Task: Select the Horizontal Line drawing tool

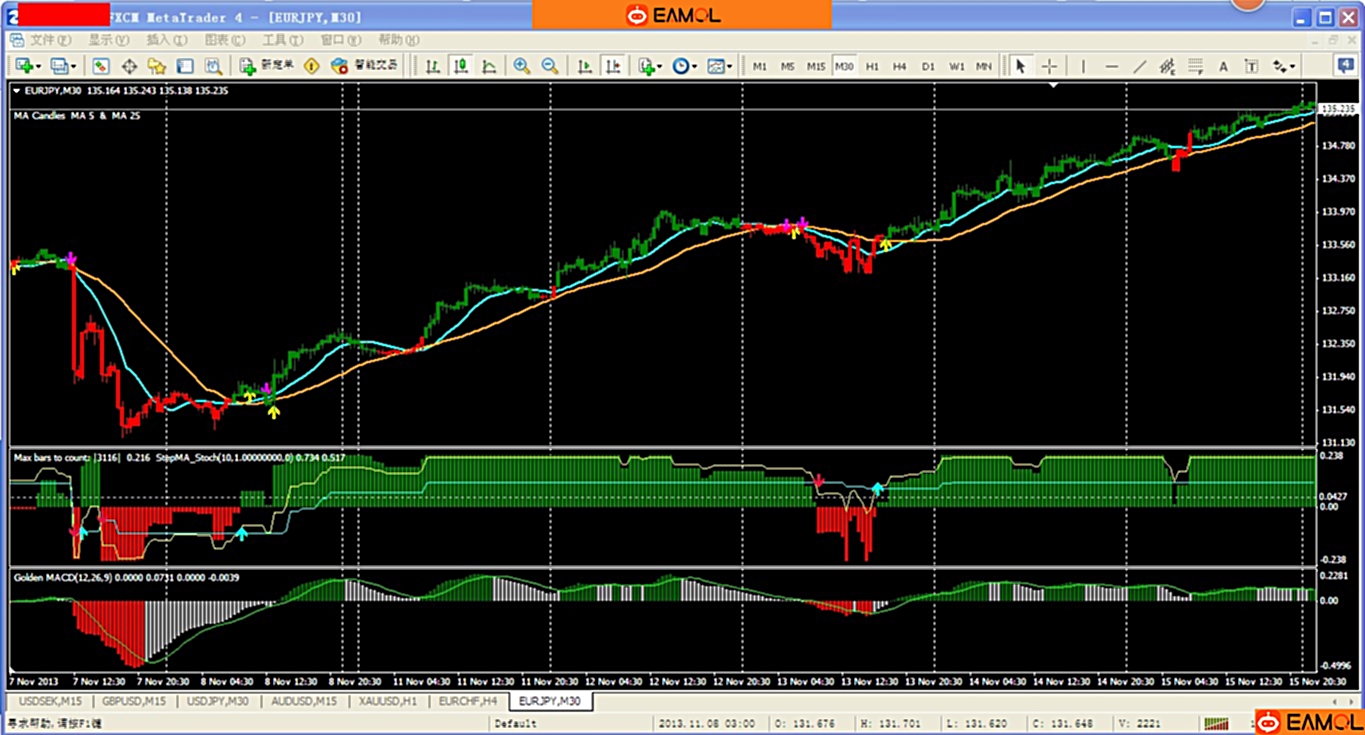Action: 1112,66
